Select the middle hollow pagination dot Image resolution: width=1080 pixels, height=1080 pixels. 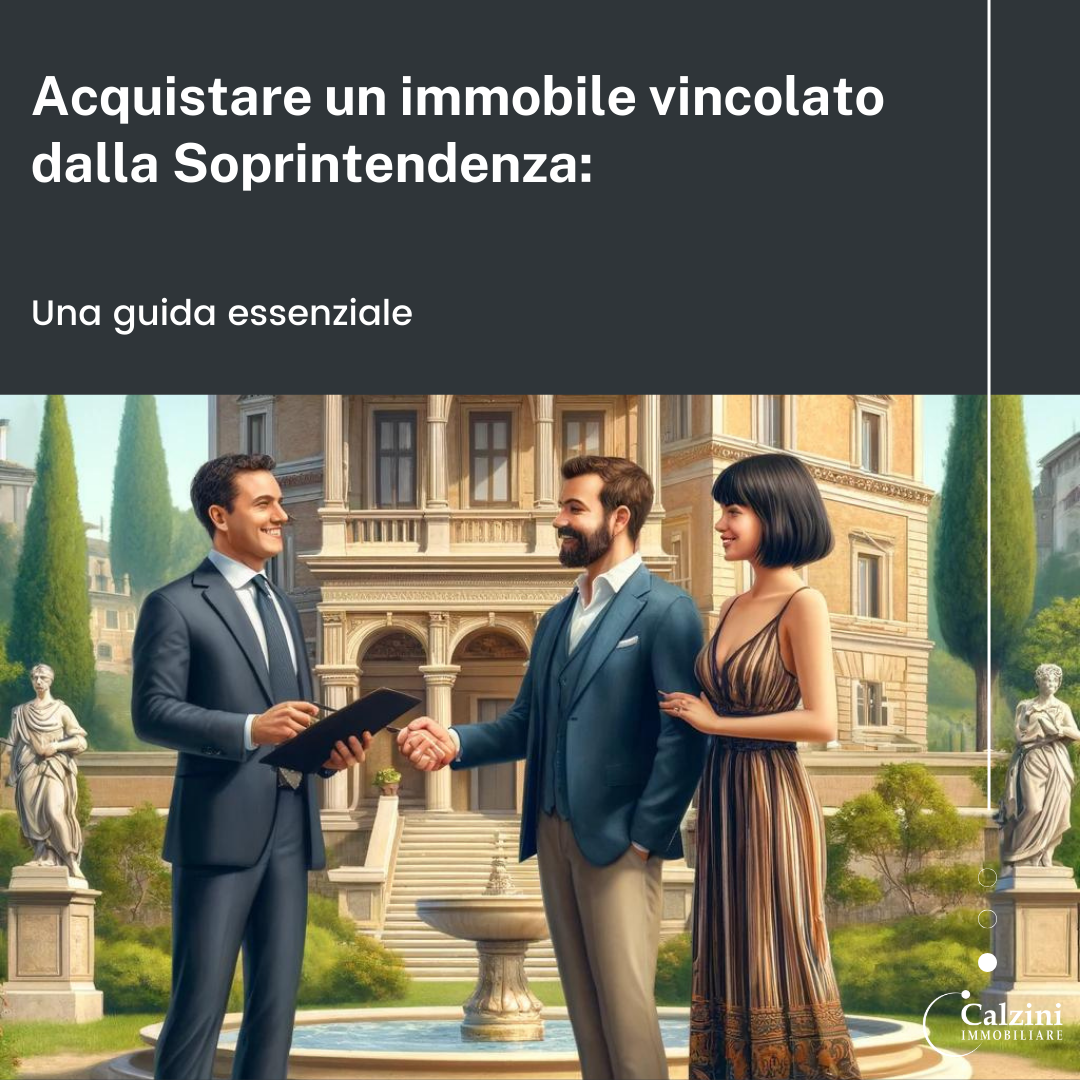[987, 919]
